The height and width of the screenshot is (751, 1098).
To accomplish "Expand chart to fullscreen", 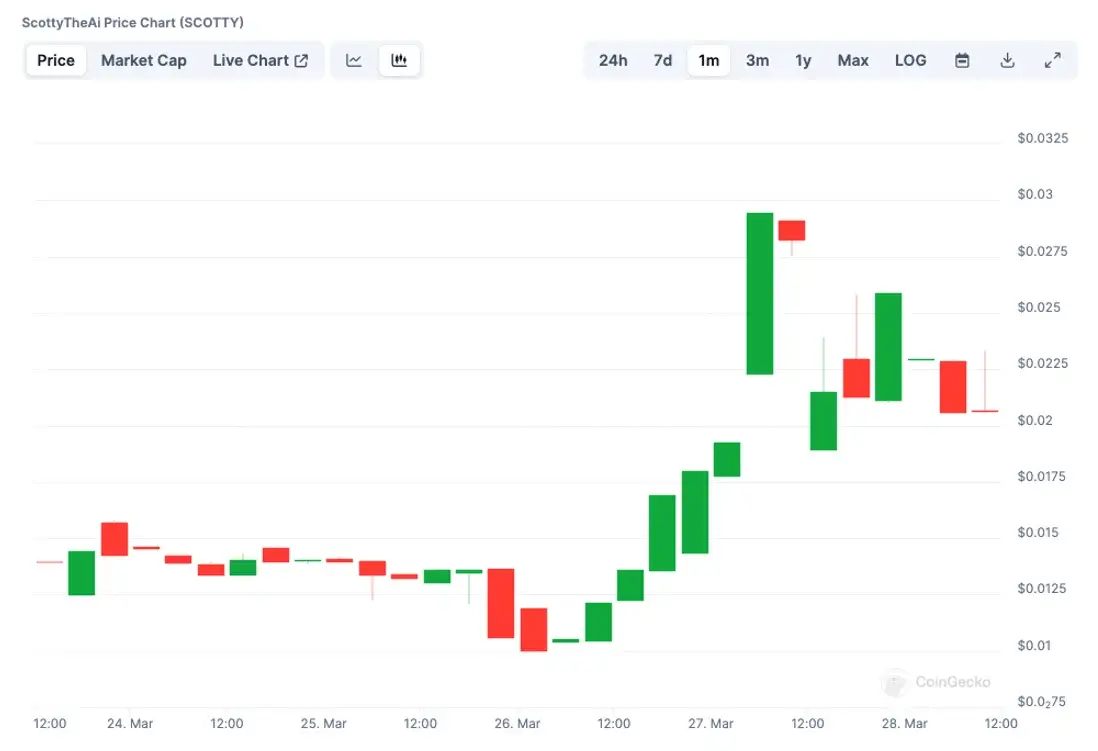I will 1052,60.
